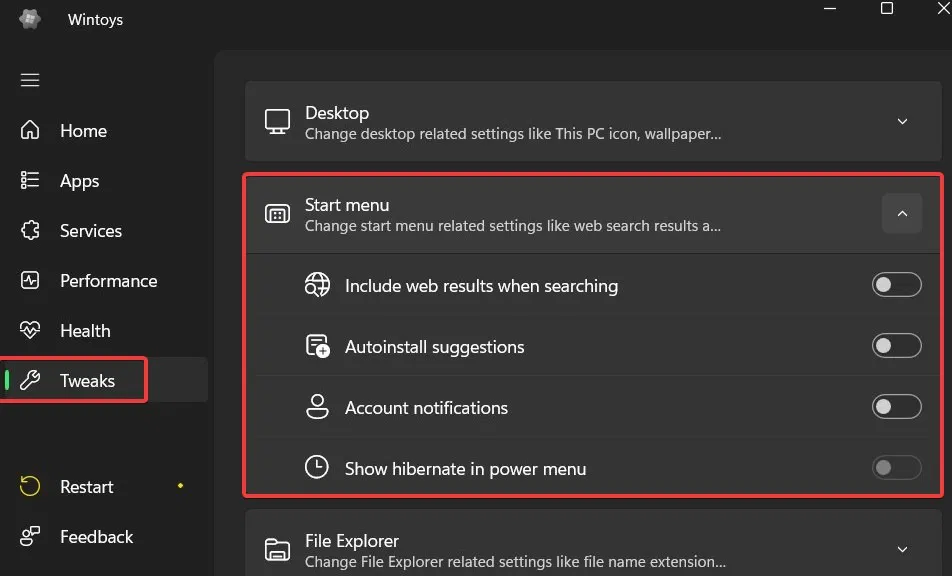Click the Apps list icon
This screenshot has height=576, width=952.
click(x=30, y=181)
